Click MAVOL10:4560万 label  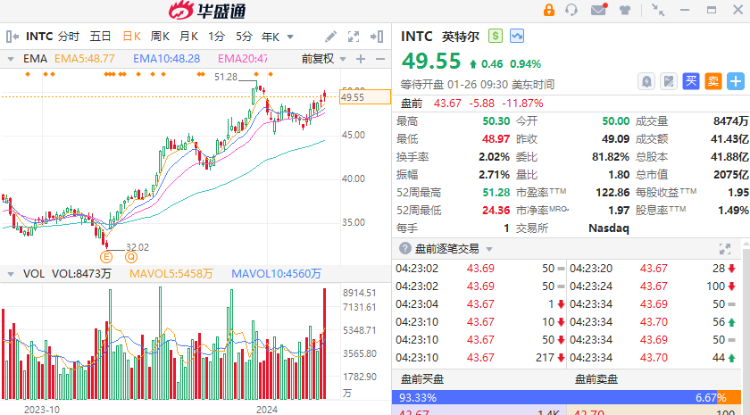[x=276, y=274]
